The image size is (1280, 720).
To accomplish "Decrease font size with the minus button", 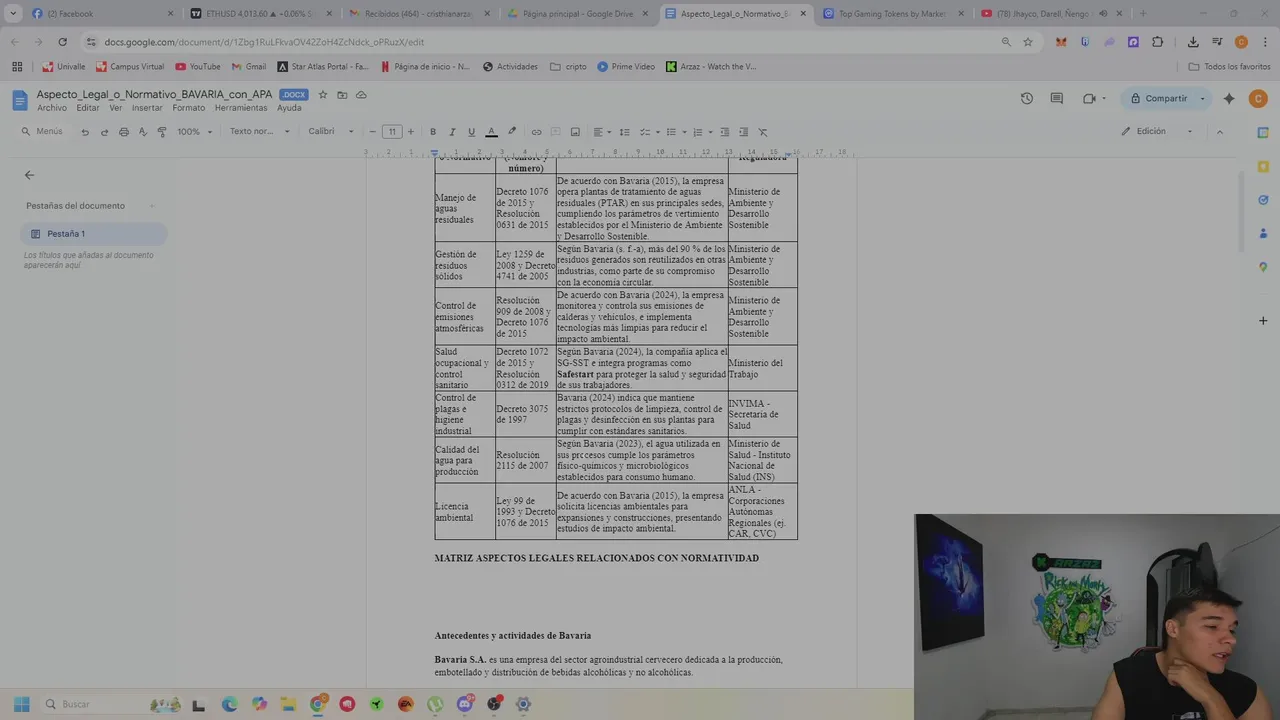I will pyautogui.click(x=373, y=132).
